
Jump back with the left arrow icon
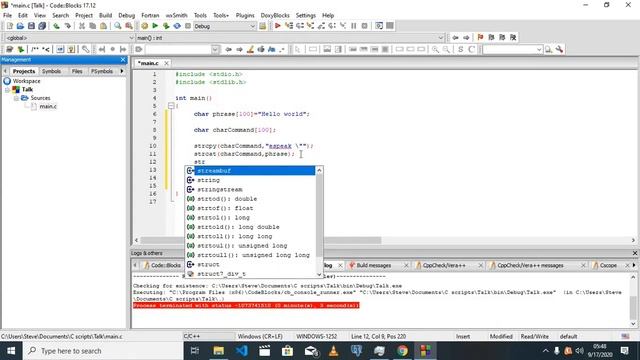point(455,38)
